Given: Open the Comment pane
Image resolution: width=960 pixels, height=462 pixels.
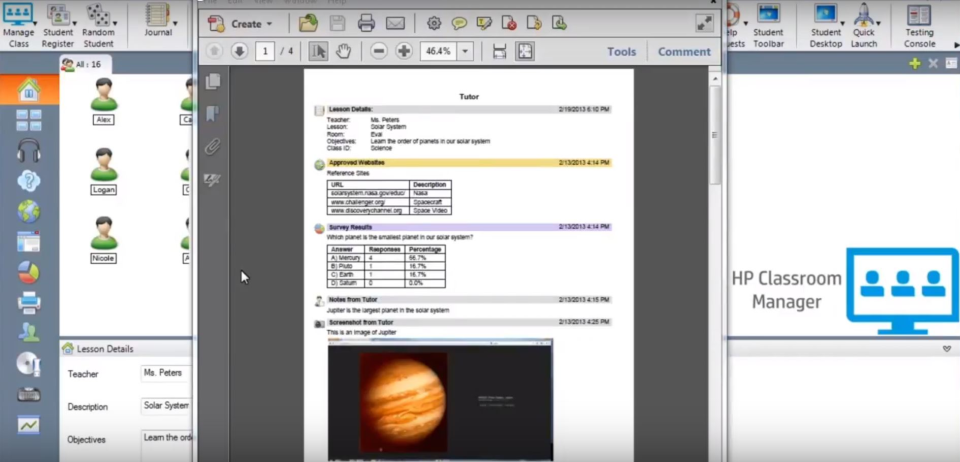Looking at the screenshot, I should (x=684, y=52).
